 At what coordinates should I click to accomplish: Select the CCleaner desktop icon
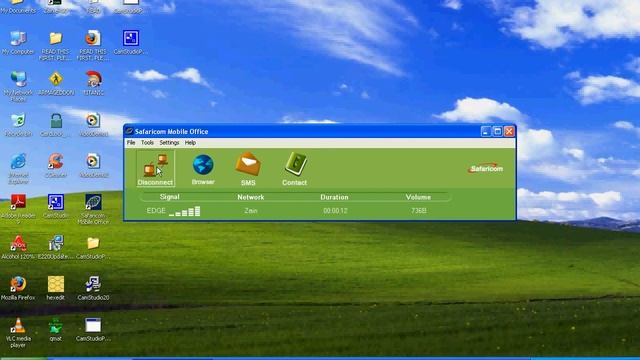pyautogui.click(x=56, y=165)
